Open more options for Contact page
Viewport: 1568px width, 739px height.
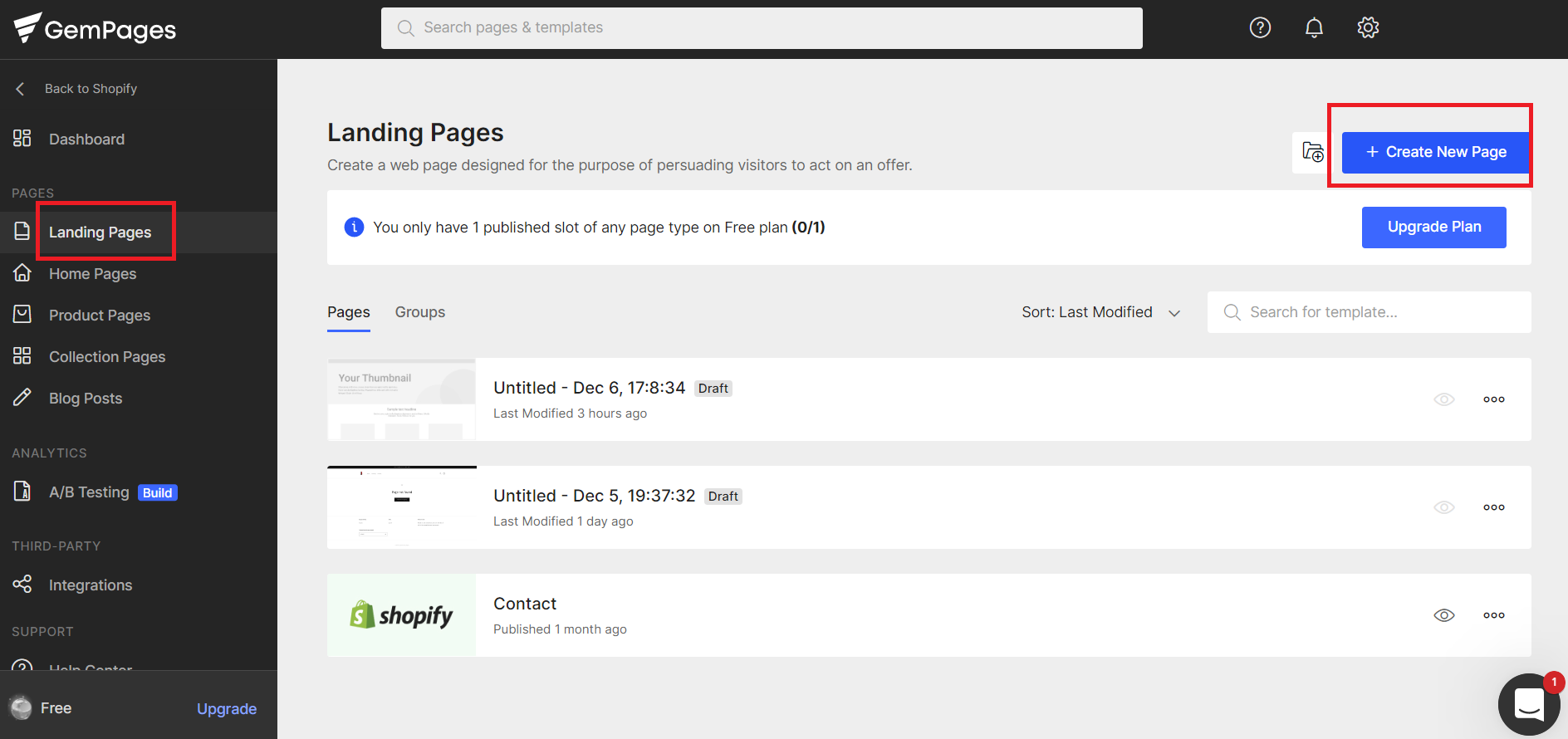coord(1494,615)
